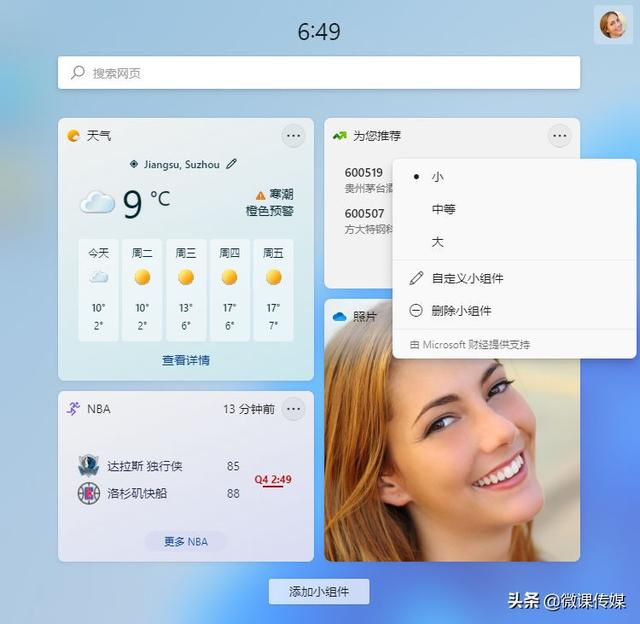Open the user profile avatar
Image resolution: width=640 pixels, height=624 pixels.
click(x=613, y=25)
